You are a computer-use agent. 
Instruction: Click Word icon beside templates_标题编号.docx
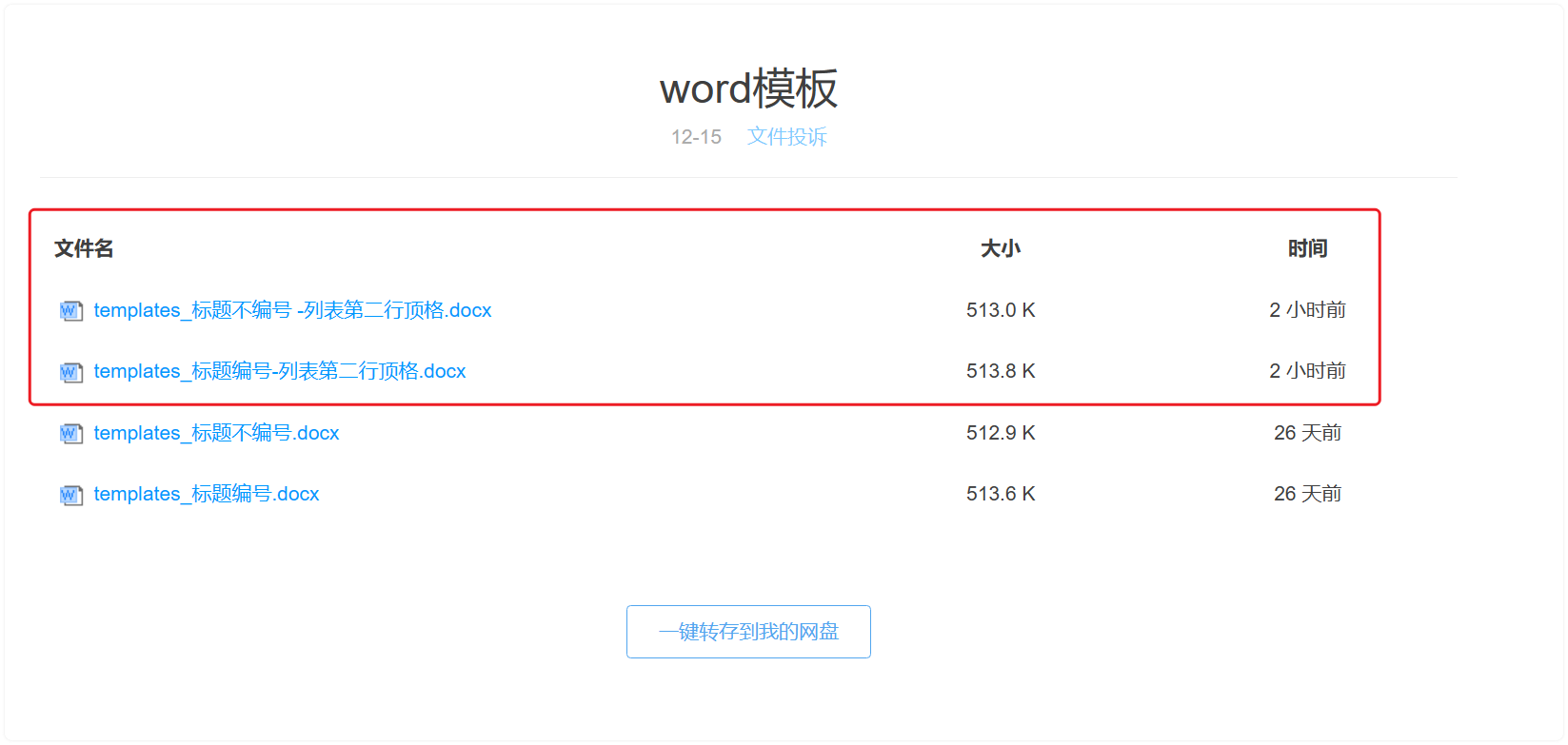click(71, 495)
